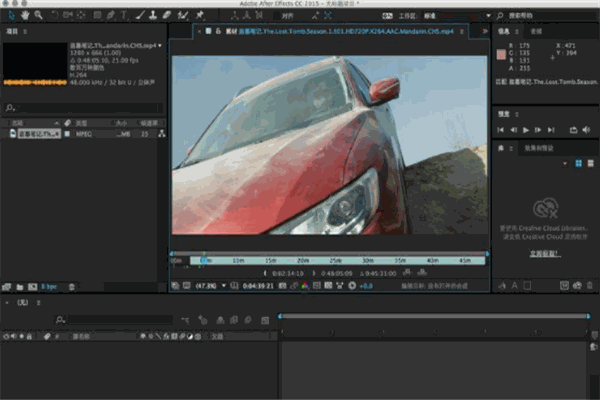Reset exposure with the aperture icon

point(352,286)
